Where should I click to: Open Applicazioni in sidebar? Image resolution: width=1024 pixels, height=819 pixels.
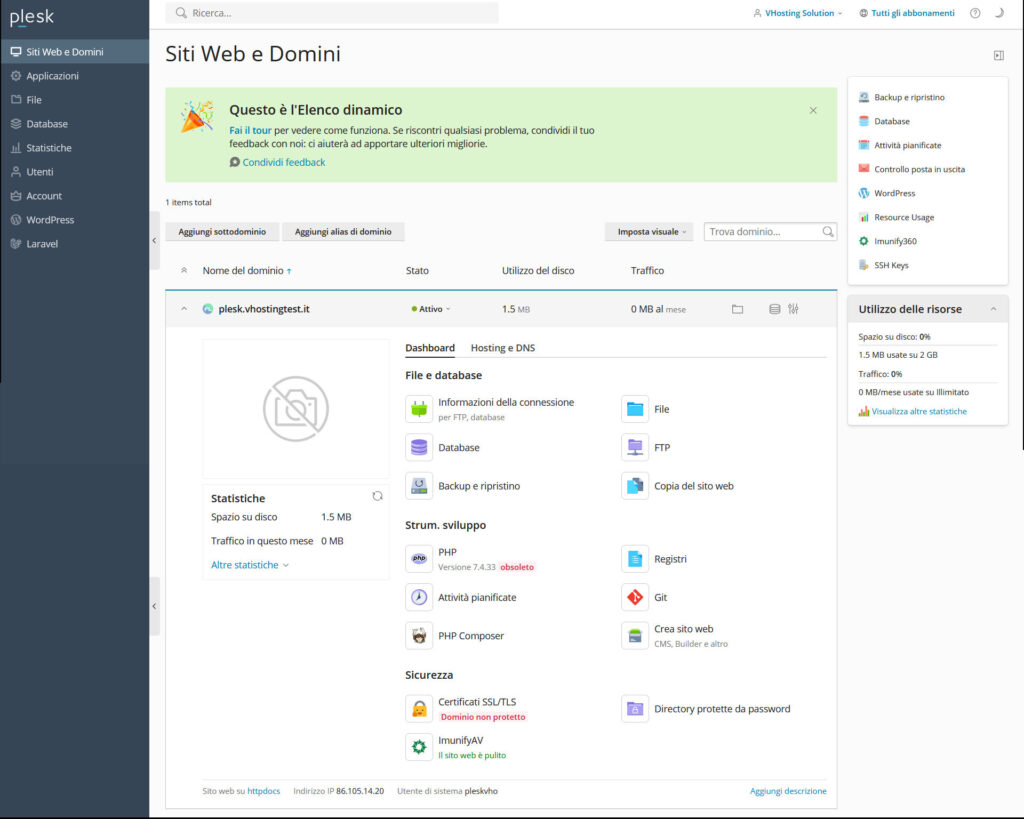pos(75,76)
